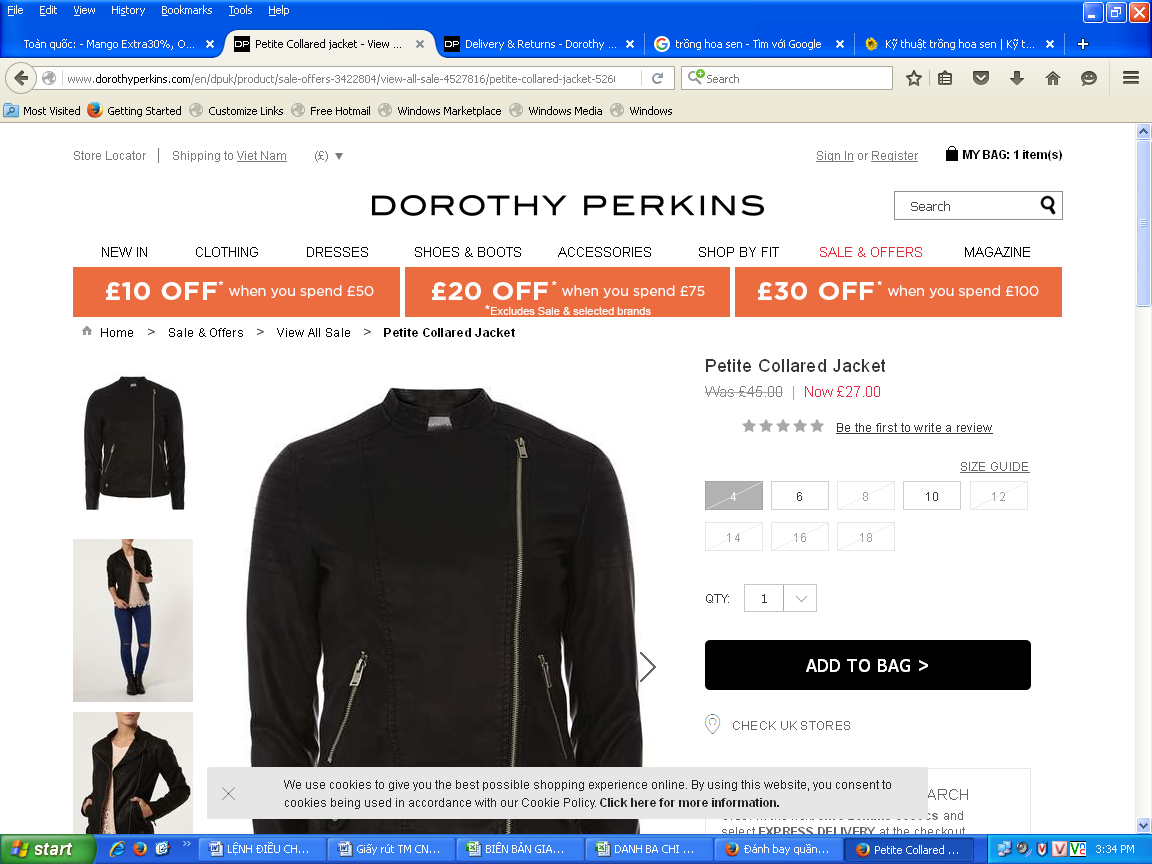Click the site search magnifier icon
The width and height of the screenshot is (1152, 864).
[1048, 205]
